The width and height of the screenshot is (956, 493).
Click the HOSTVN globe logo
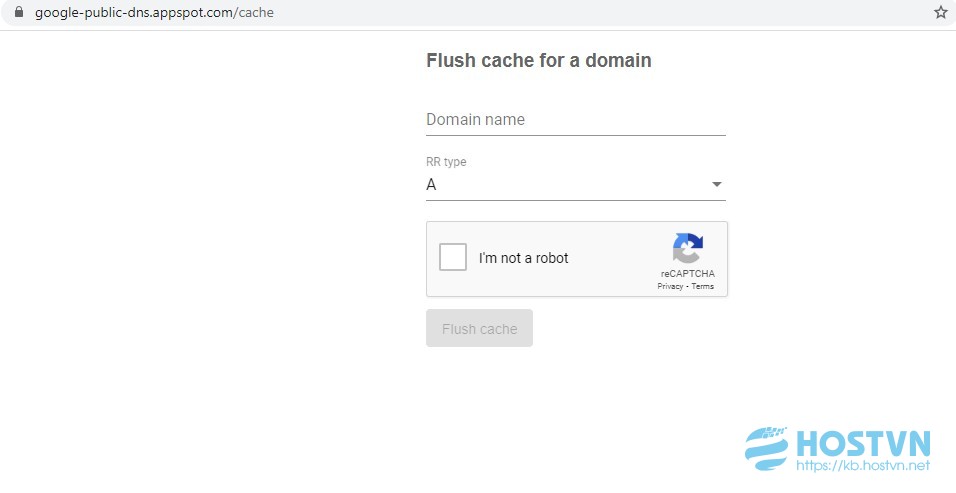coord(767,449)
